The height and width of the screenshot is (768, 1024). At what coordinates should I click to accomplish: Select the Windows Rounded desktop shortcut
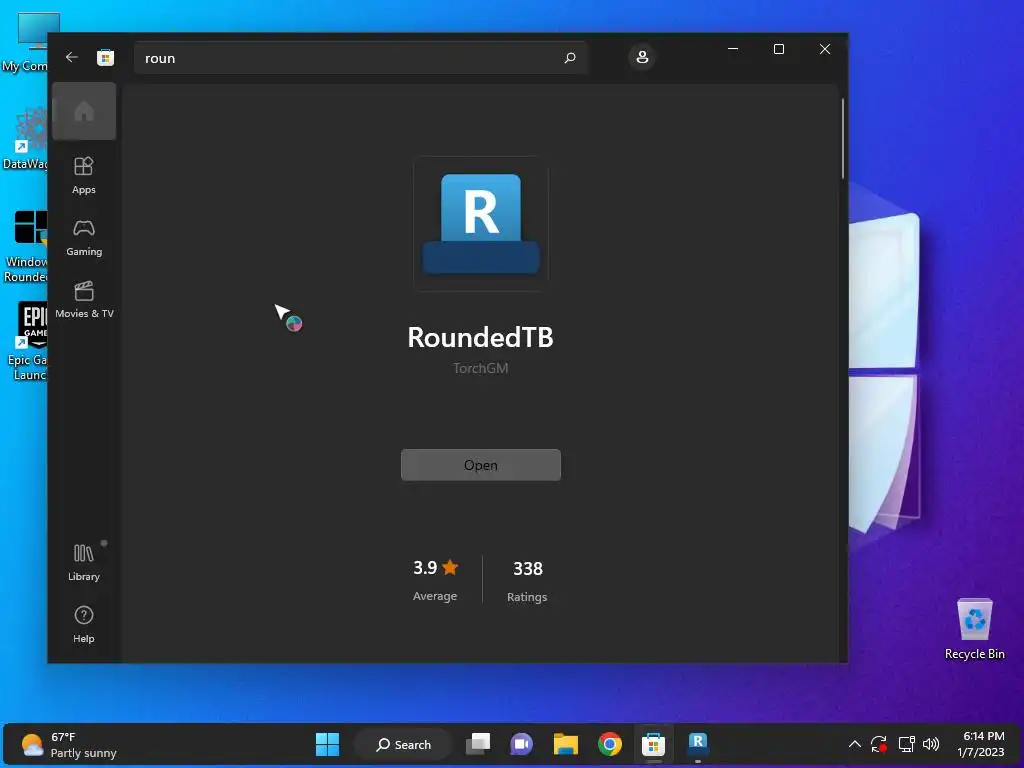25,246
